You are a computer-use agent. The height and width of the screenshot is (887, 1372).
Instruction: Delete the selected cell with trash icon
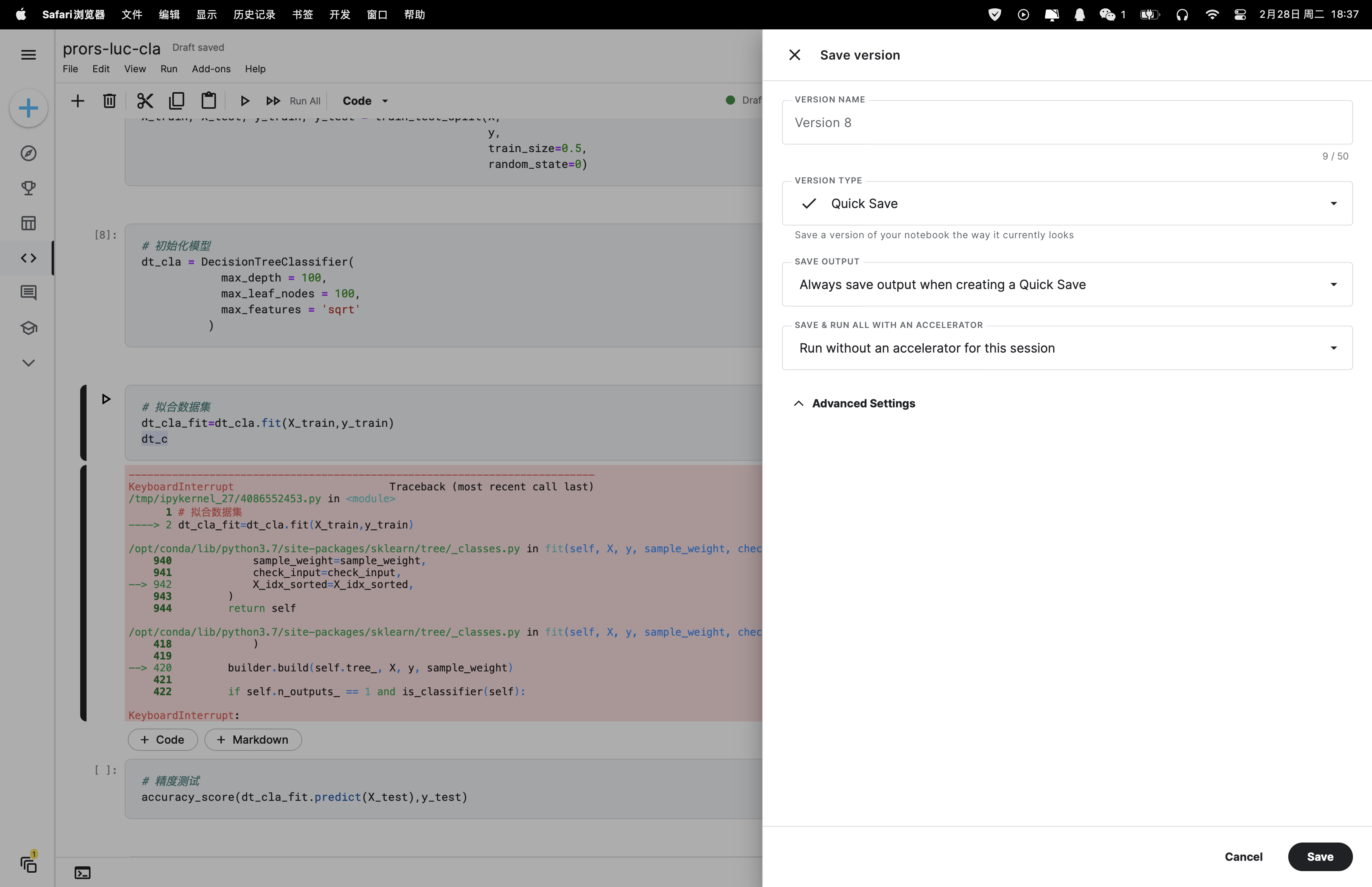pyautogui.click(x=110, y=101)
